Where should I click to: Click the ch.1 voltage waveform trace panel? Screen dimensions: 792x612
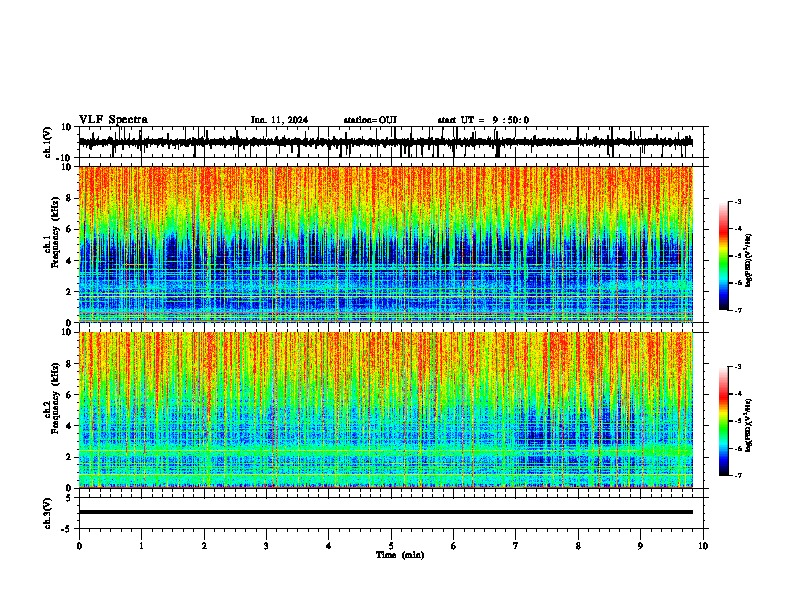click(393, 142)
